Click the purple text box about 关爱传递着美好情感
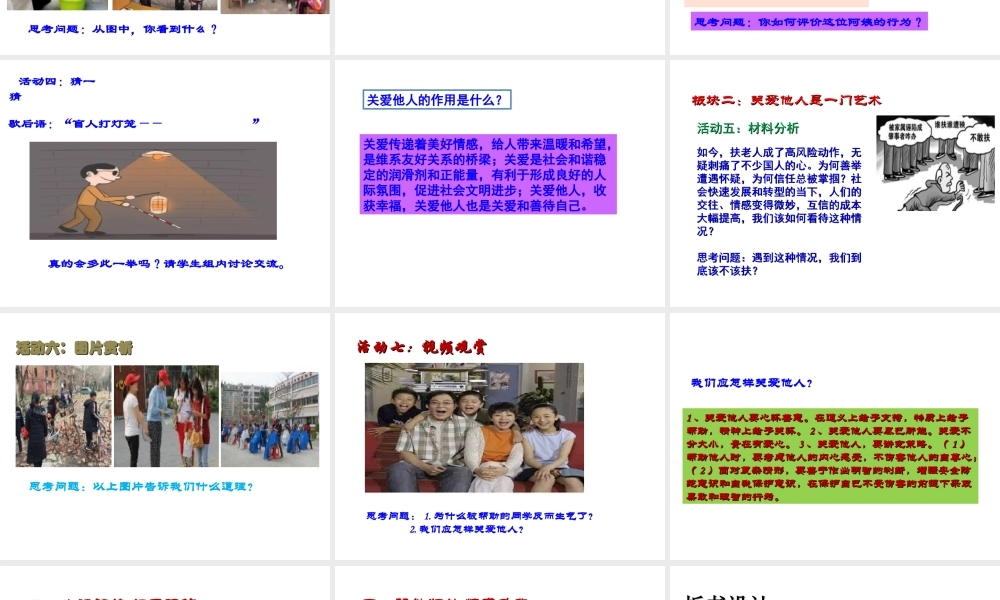The image size is (1000, 600). pyautogui.click(x=488, y=174)
